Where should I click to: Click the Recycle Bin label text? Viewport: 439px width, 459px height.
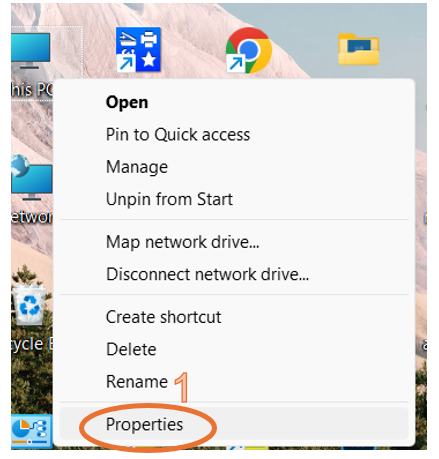point(32,344)
